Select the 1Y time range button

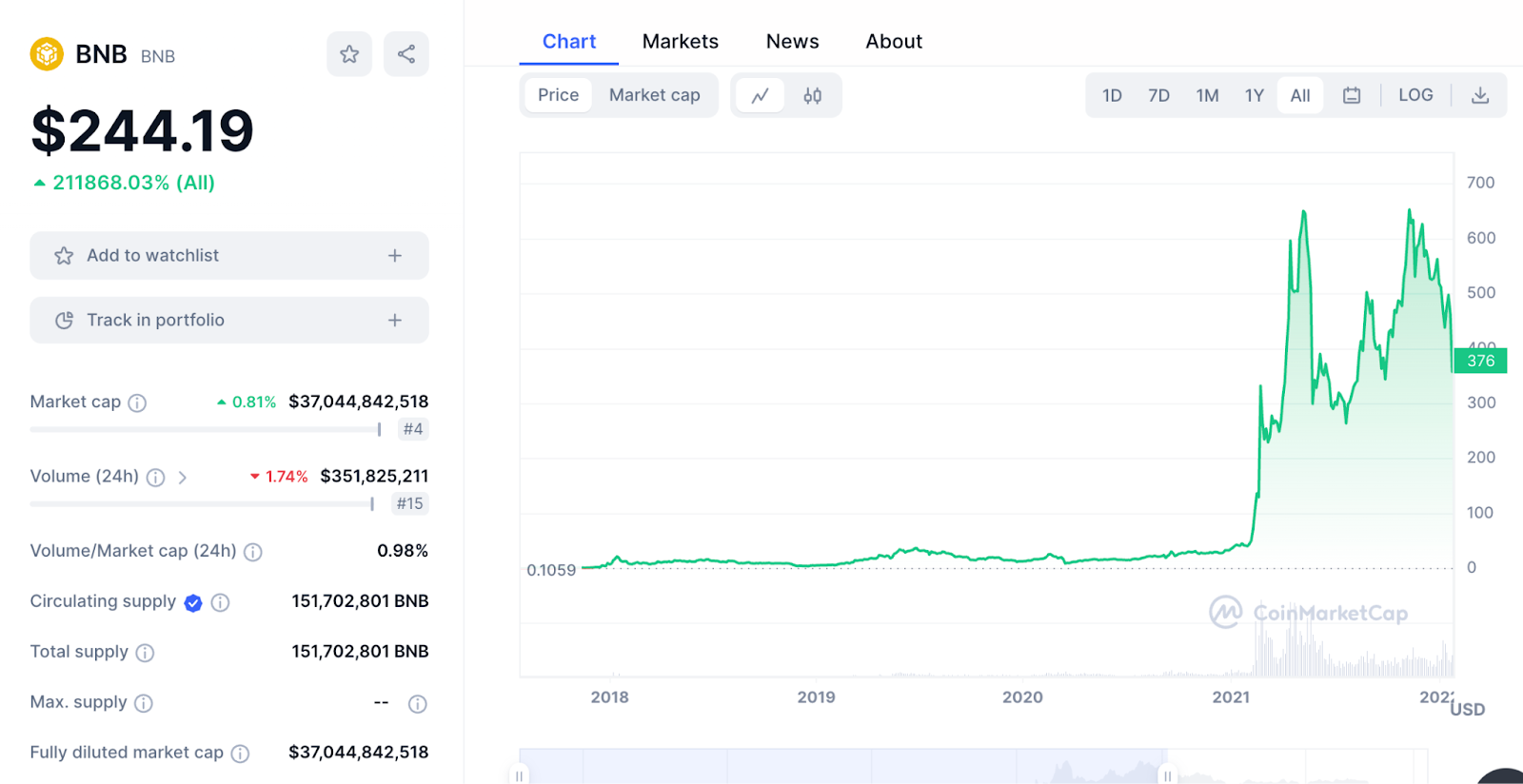pos(1254,95)
